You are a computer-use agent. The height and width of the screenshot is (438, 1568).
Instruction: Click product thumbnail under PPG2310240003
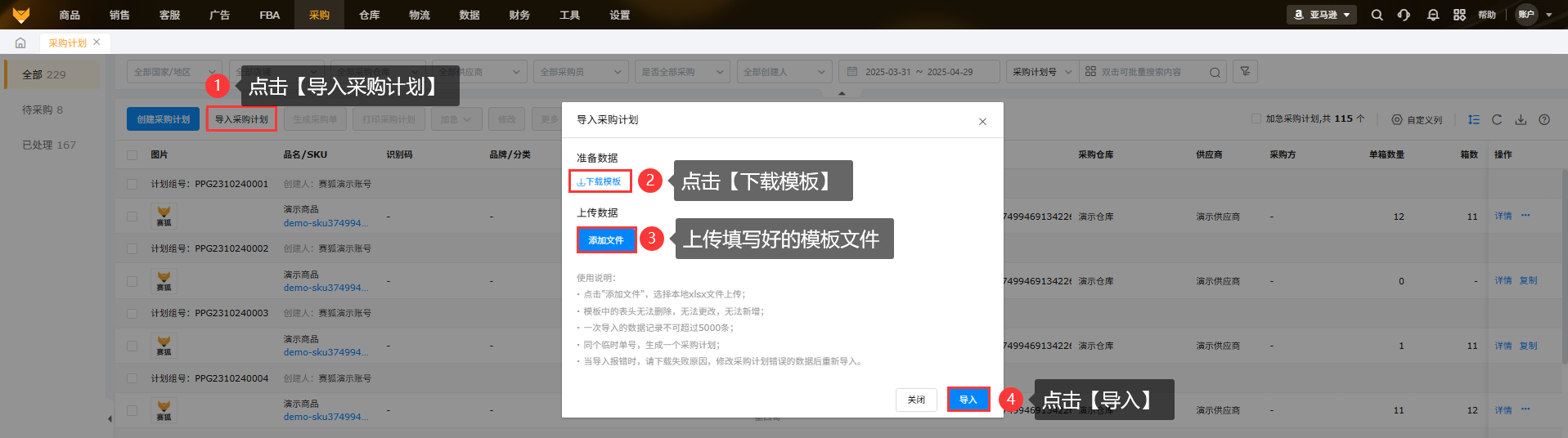164,346
